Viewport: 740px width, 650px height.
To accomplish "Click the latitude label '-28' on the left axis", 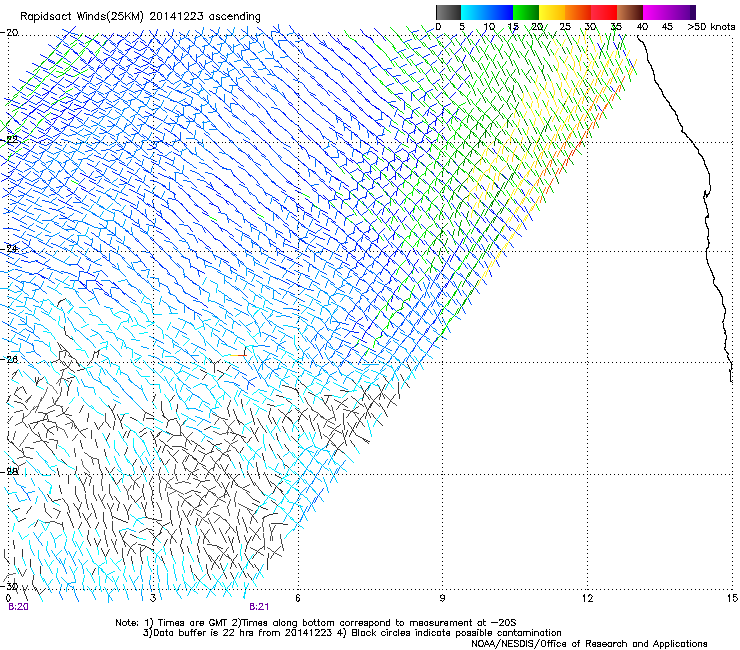I will tap(10, 471).
